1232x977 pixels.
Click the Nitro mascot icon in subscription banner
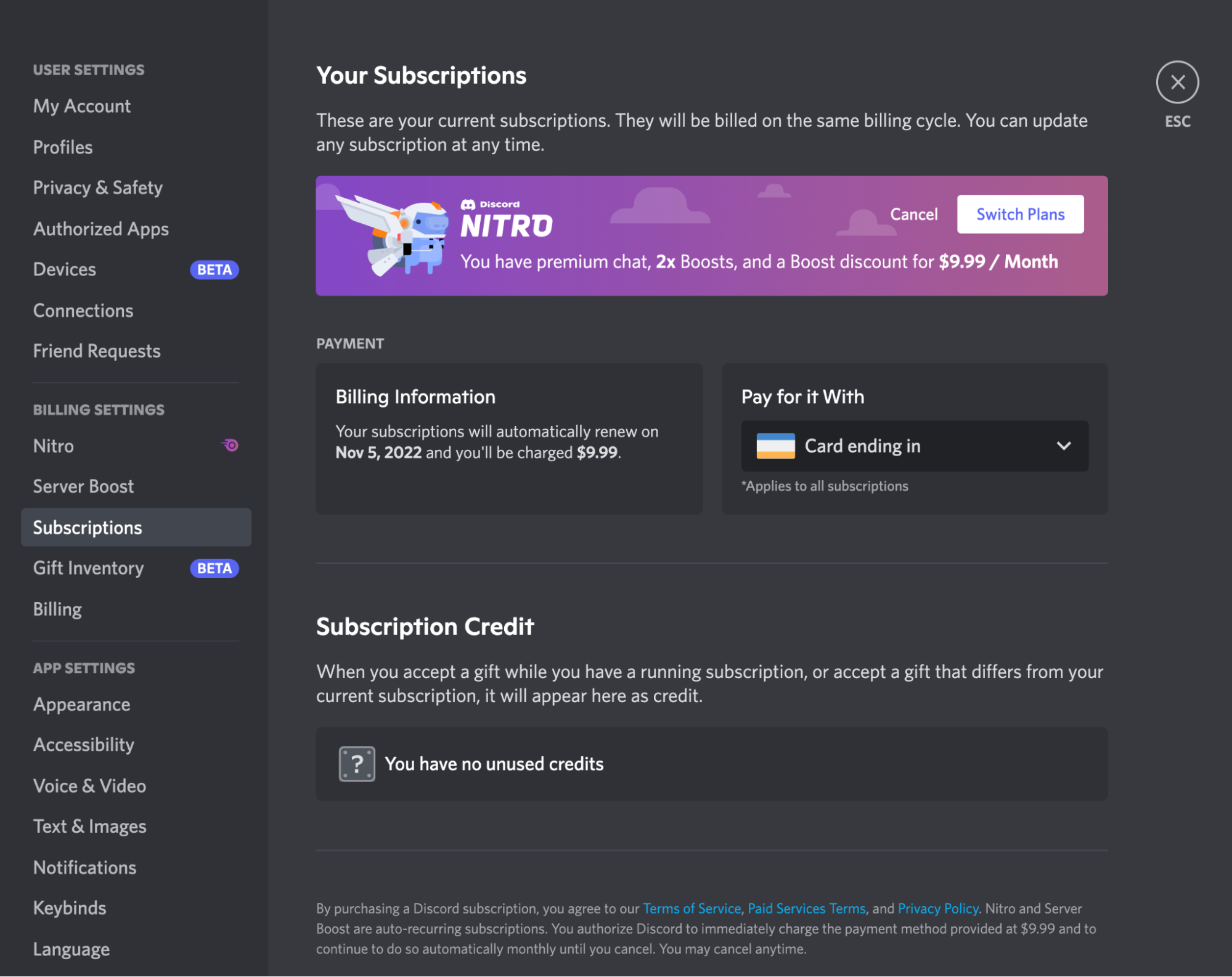coord(400,235)
